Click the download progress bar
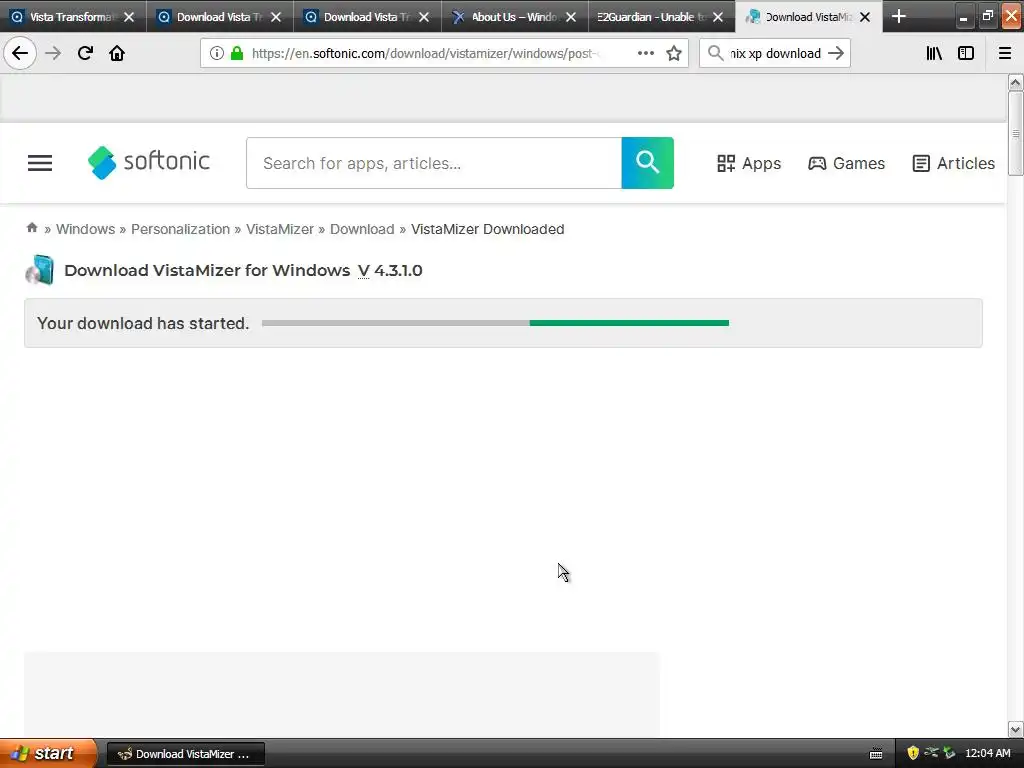The width and height of the screenshot is (1024, 768). (495, 323)
